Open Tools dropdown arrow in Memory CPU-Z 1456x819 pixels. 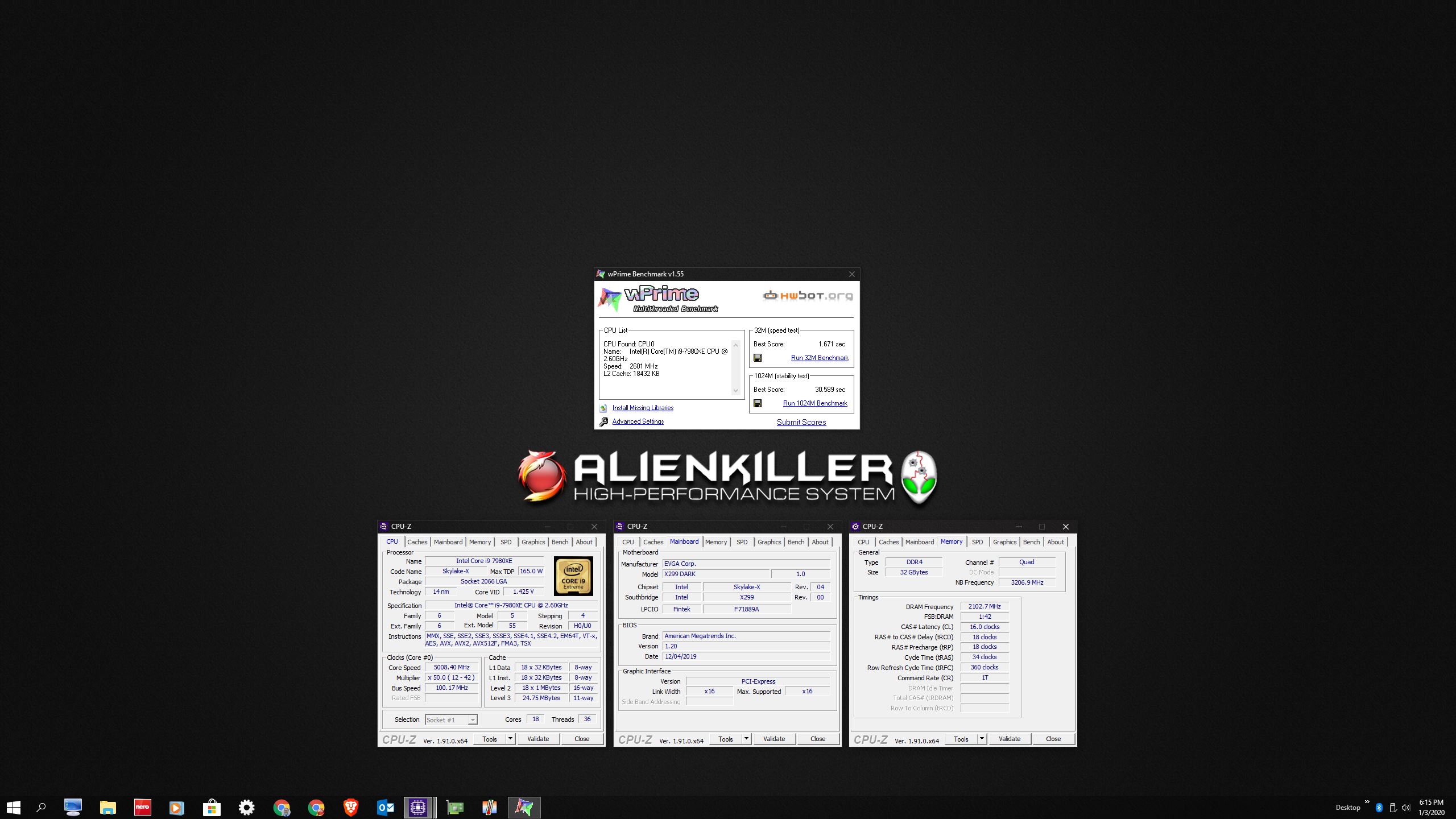(982, 739)
